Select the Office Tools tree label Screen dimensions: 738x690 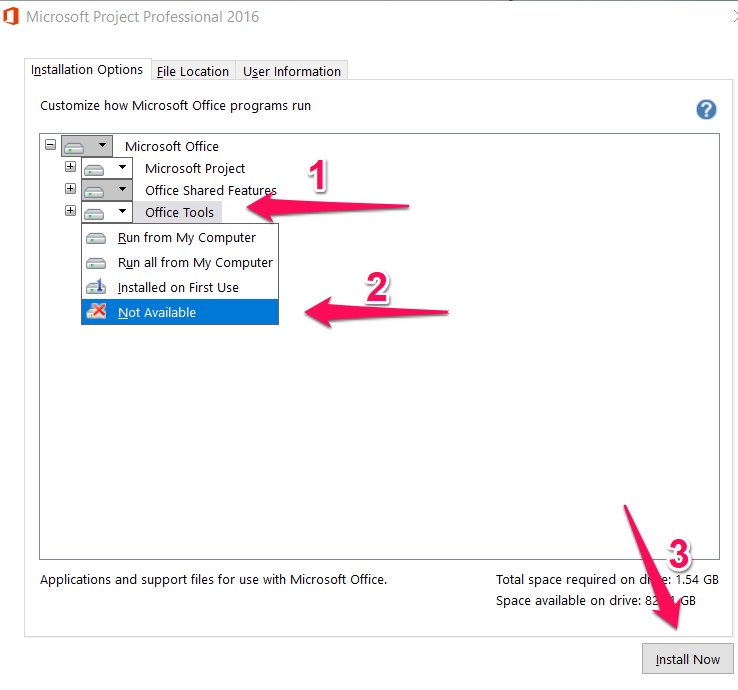[179, 212]
